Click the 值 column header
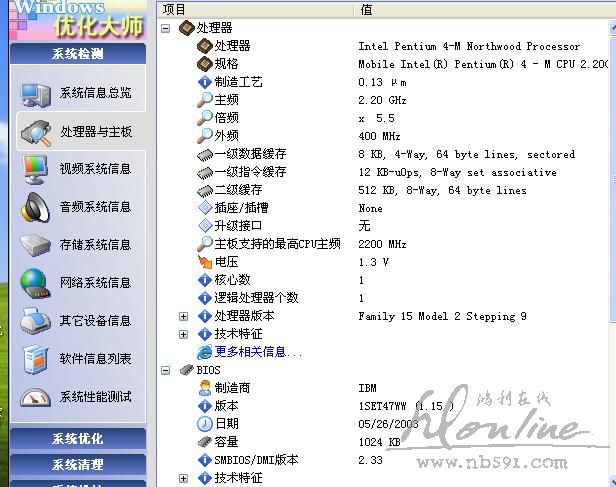Screen dimensions: 616x487 (485, 10)
